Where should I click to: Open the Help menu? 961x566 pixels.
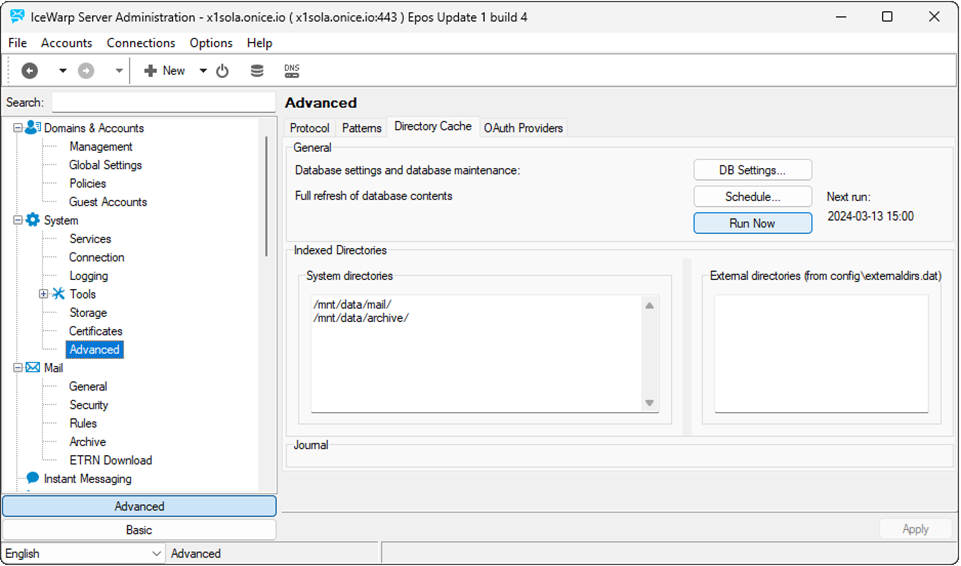coord(259,43)
